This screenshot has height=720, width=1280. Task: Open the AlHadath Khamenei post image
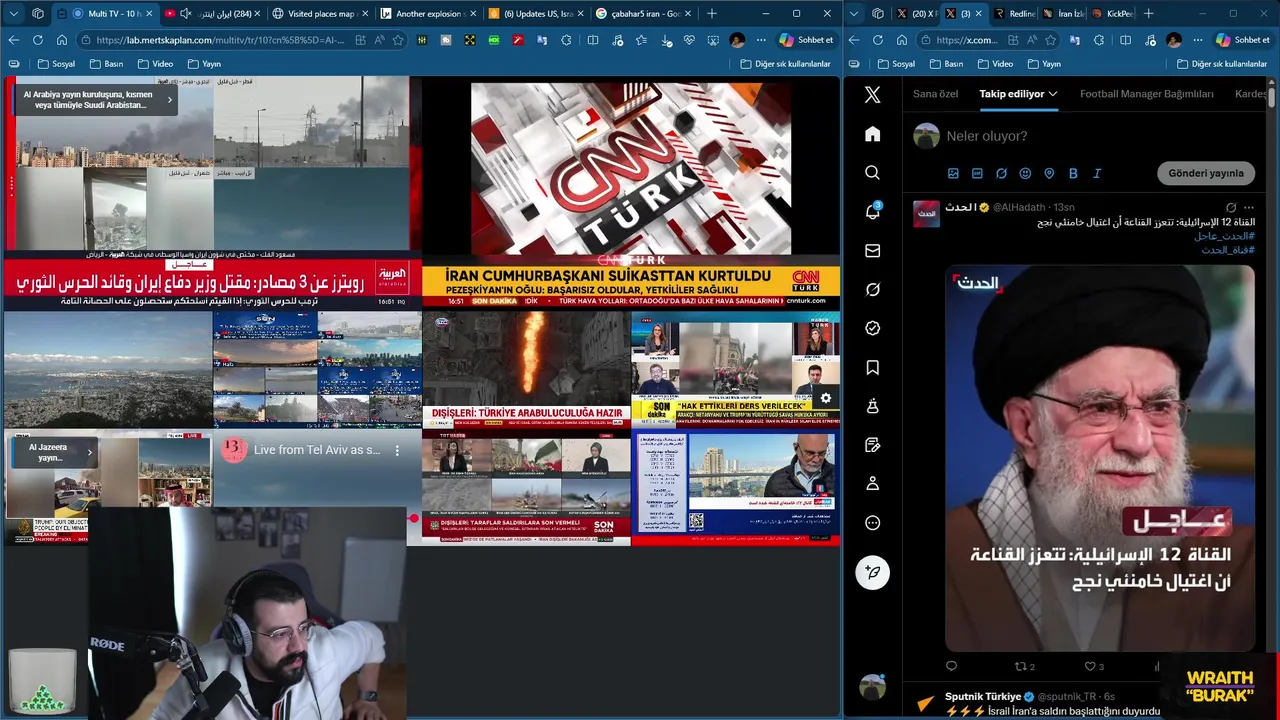(x=1100, y=457)
